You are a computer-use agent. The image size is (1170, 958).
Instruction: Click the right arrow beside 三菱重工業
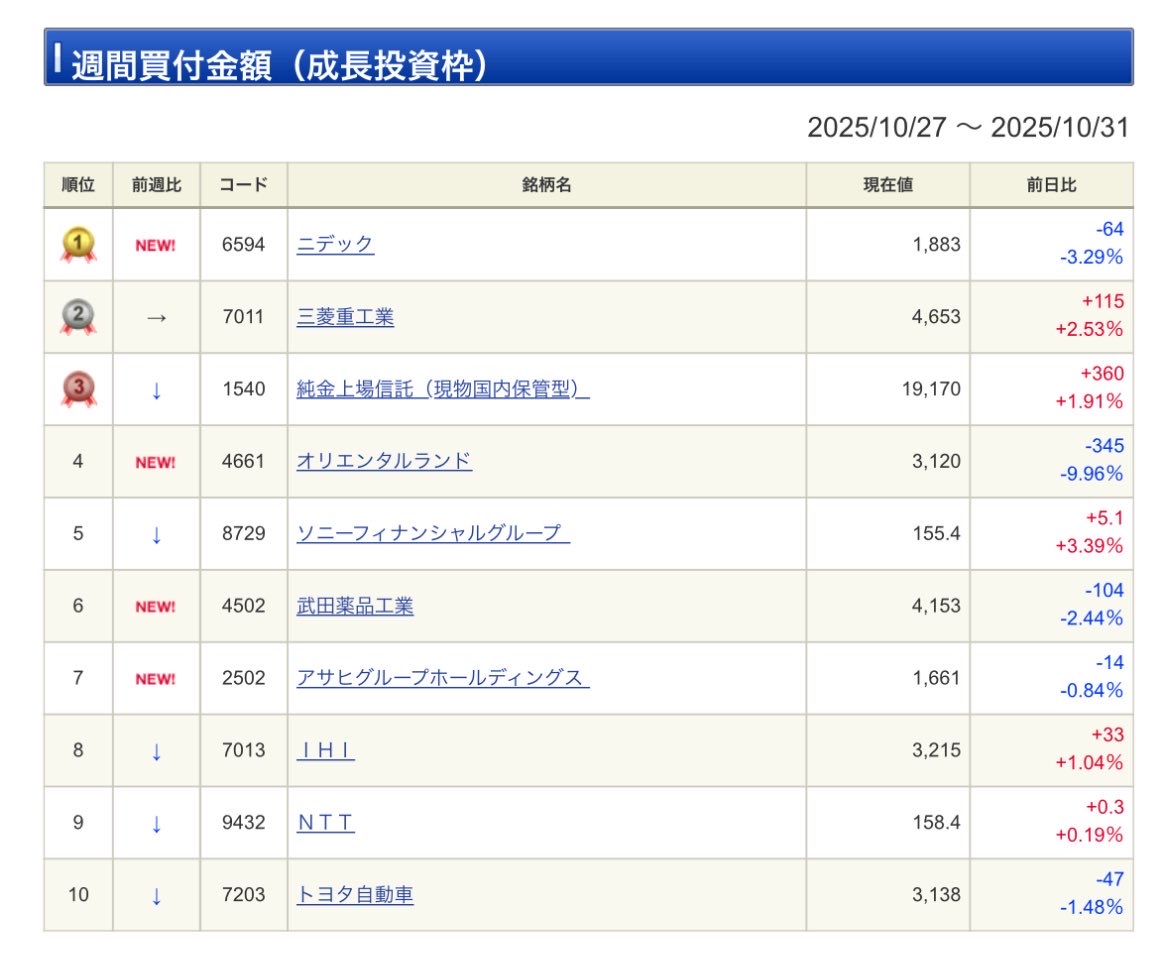155,318
